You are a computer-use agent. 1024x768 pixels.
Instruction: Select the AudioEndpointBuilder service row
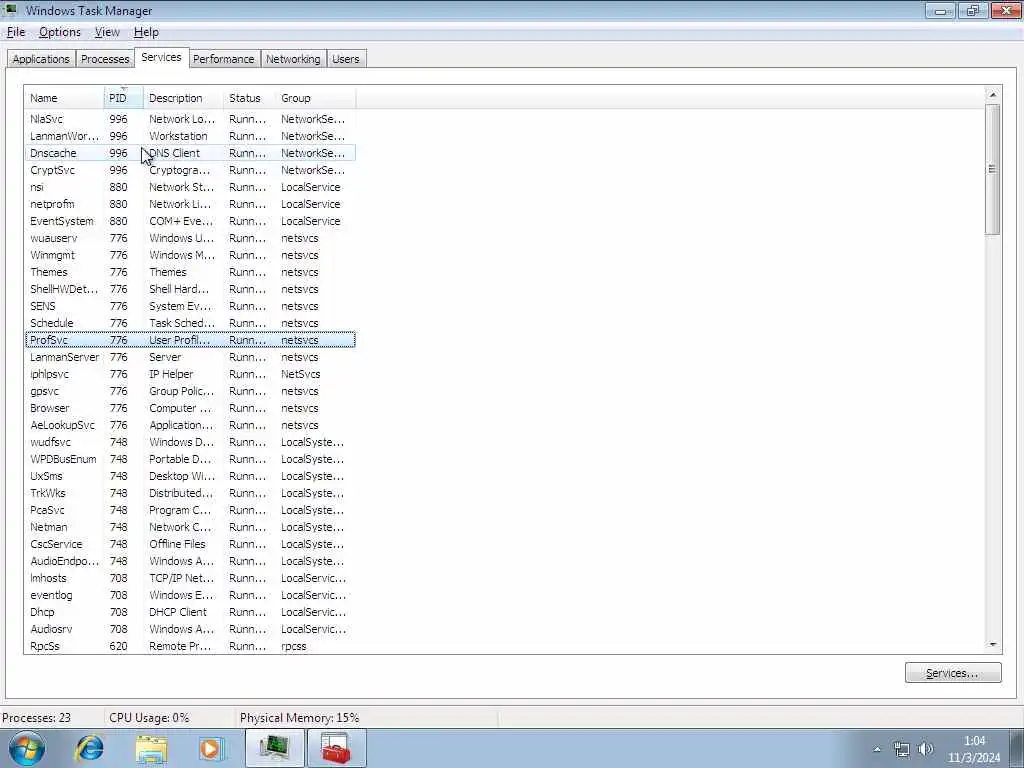click(190, 560)
